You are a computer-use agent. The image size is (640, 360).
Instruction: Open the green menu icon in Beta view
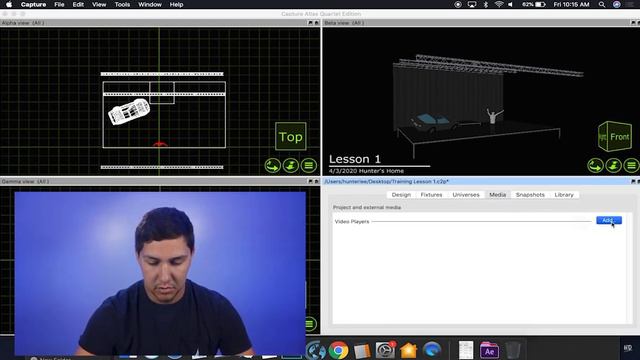click(631, 165)
